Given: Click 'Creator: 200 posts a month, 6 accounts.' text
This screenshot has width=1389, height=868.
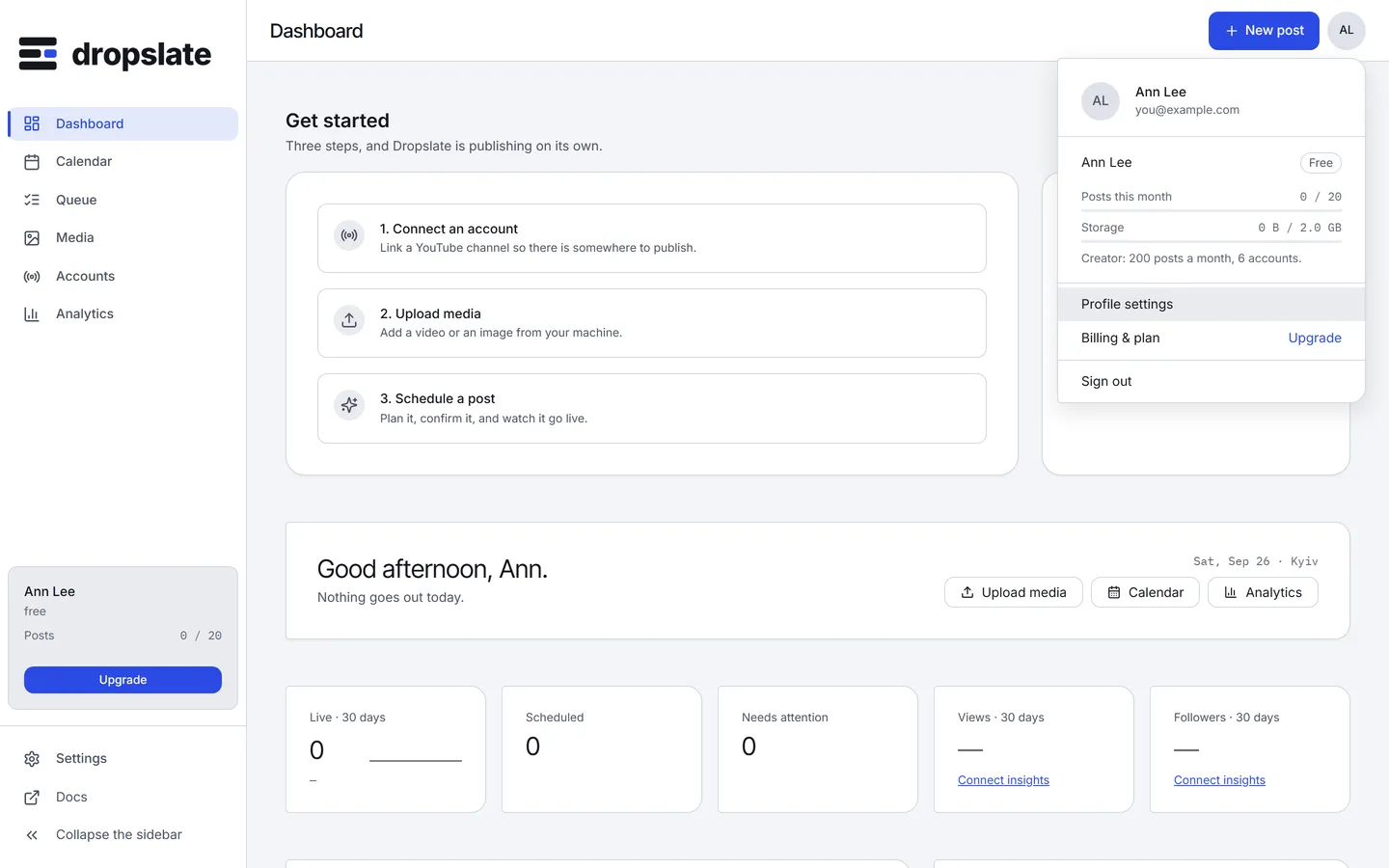Looking at the screenshot, I should (1191, 258).
